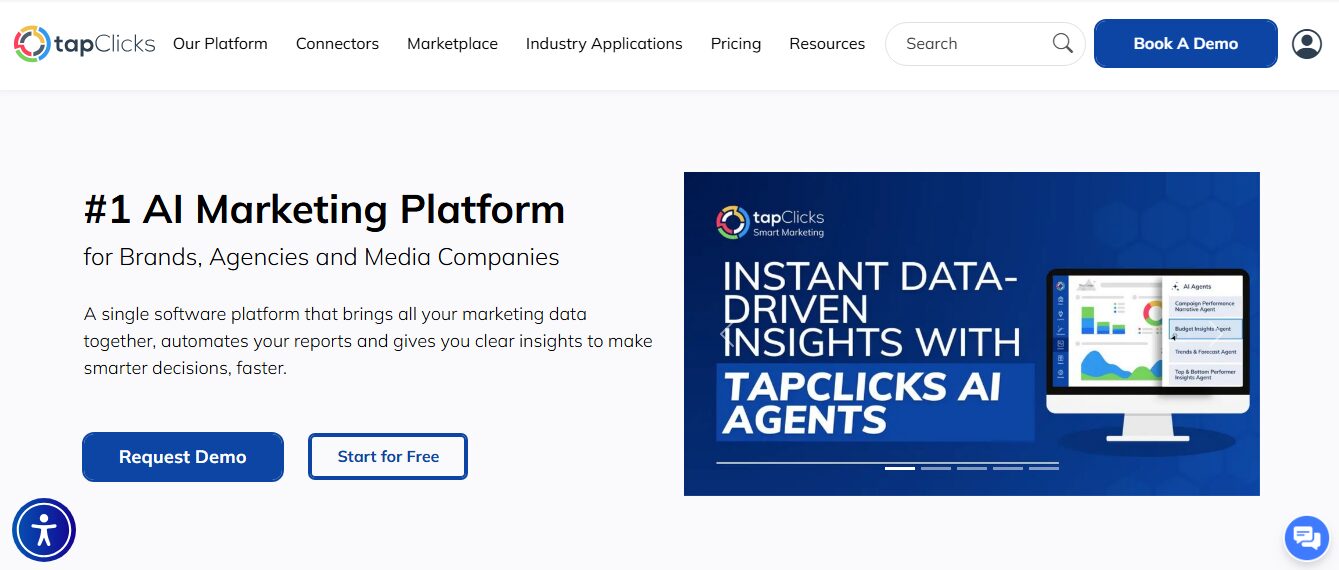The width and height of the screenshot is (1339, 570).
Task: Click the Book A Demo button
Action: click(x=1185, y=44)
